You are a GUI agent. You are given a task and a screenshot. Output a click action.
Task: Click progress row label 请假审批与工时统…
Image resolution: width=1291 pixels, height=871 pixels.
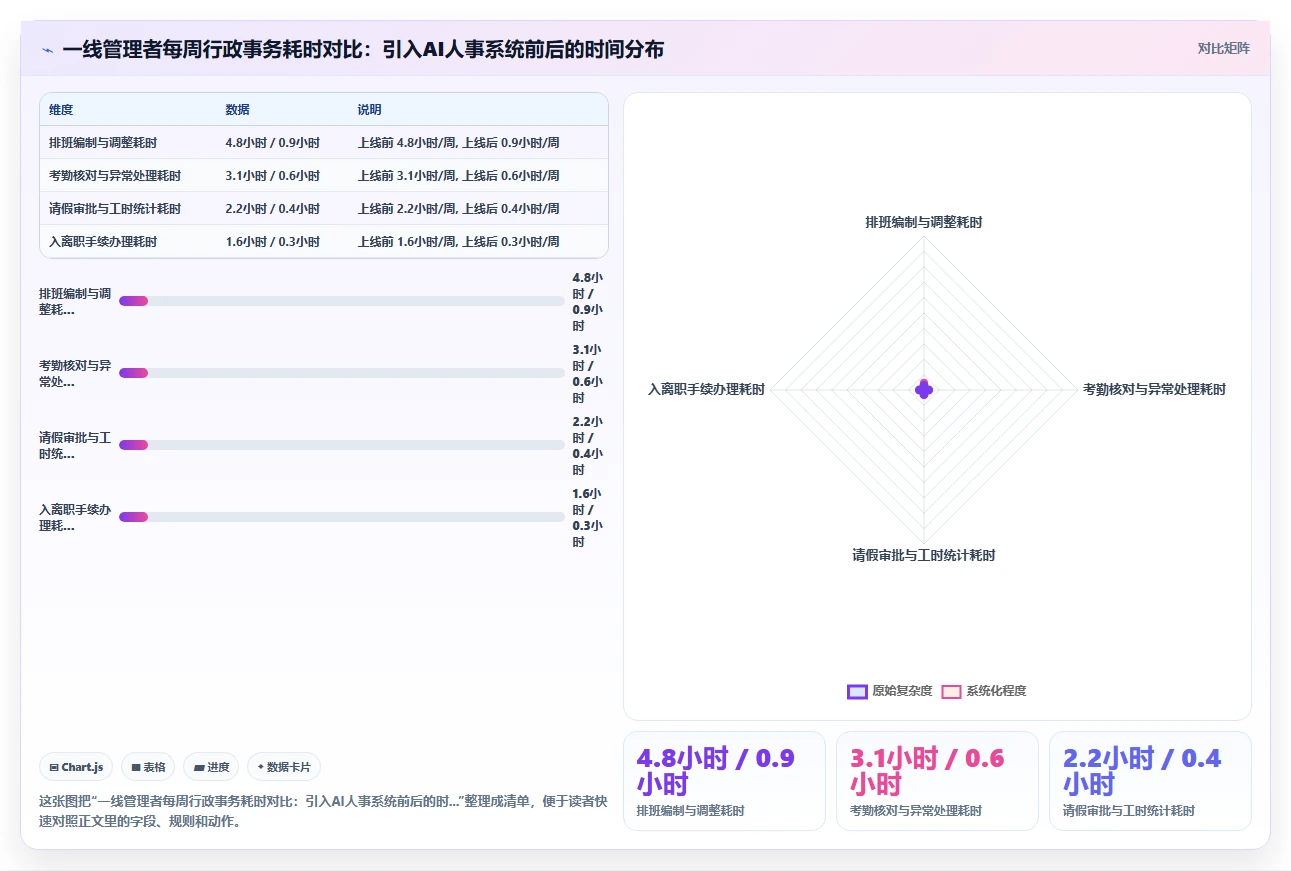(76, 445)
